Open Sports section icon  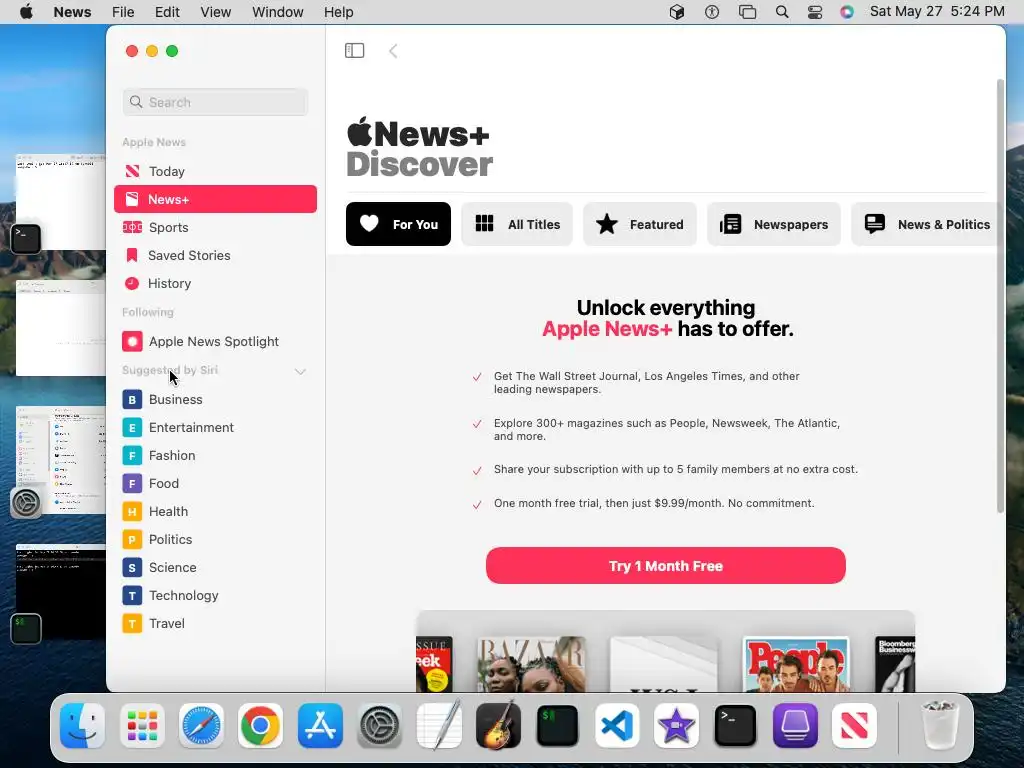(132, 227)
